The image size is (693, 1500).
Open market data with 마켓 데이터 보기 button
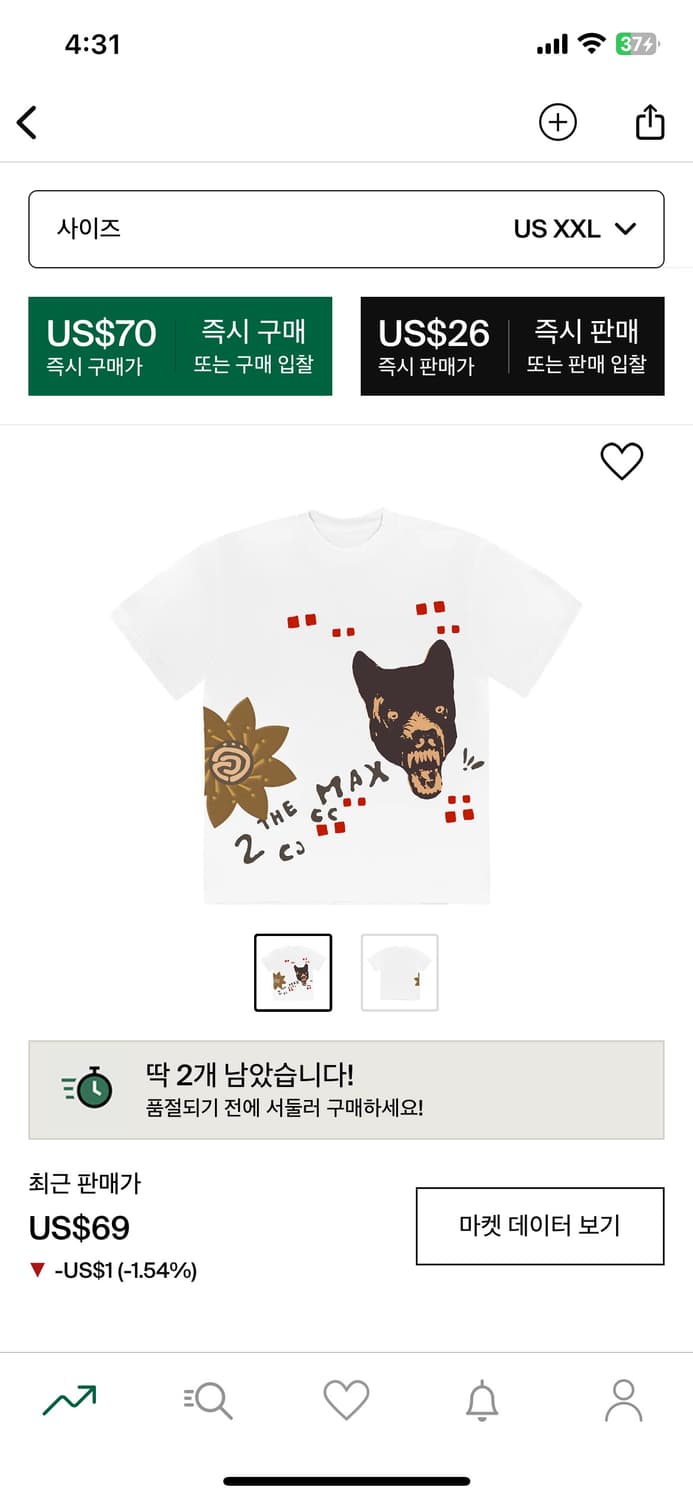click(x=540, y=1226)
